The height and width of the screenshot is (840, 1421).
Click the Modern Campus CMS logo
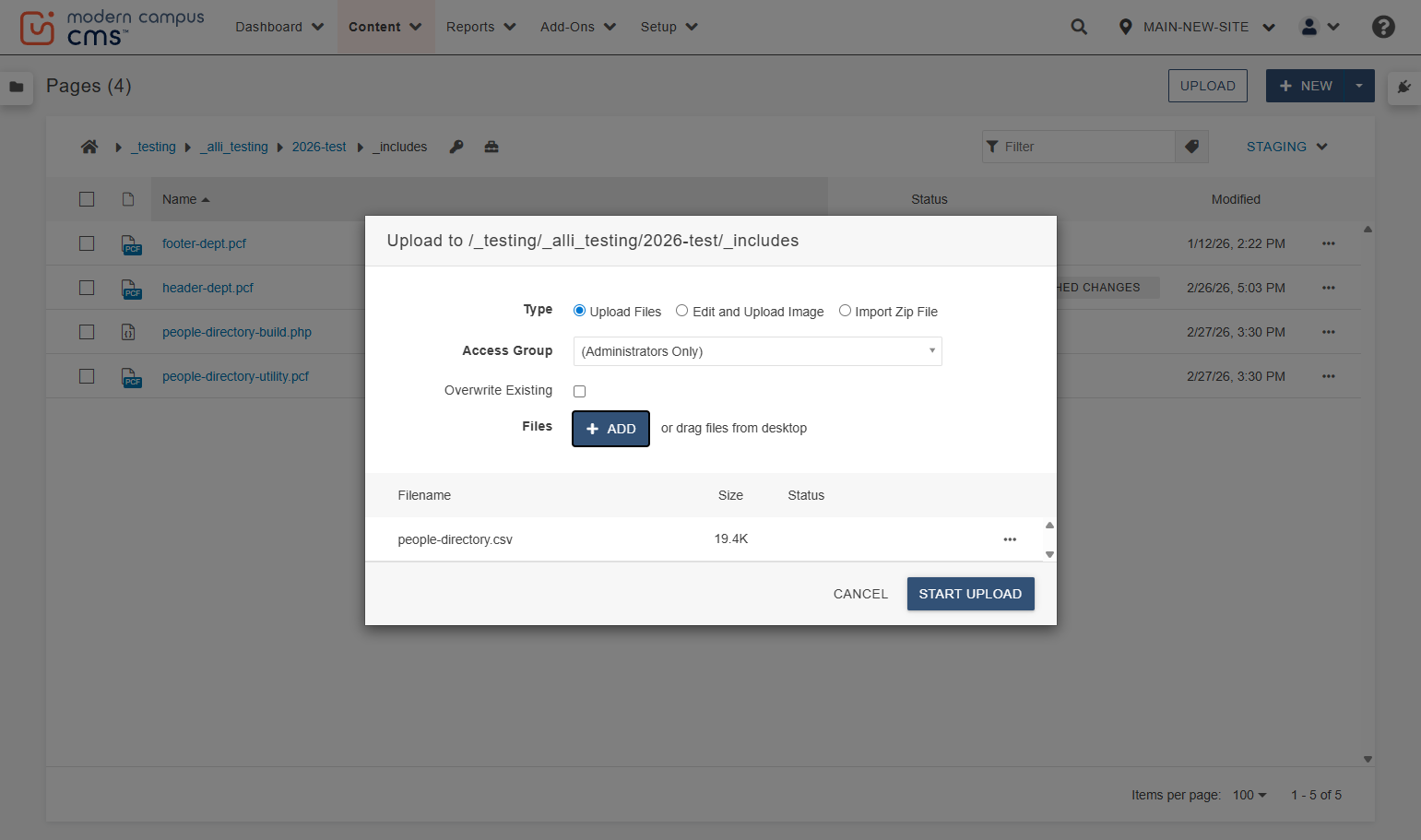coord(112,28)
